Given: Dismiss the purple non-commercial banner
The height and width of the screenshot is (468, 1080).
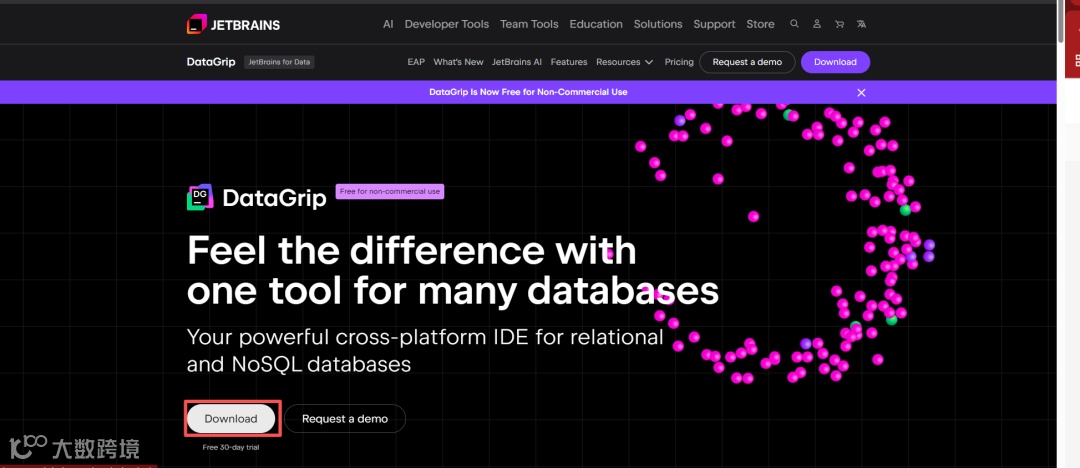Looking at the screenshot, I should coord(861,92).
